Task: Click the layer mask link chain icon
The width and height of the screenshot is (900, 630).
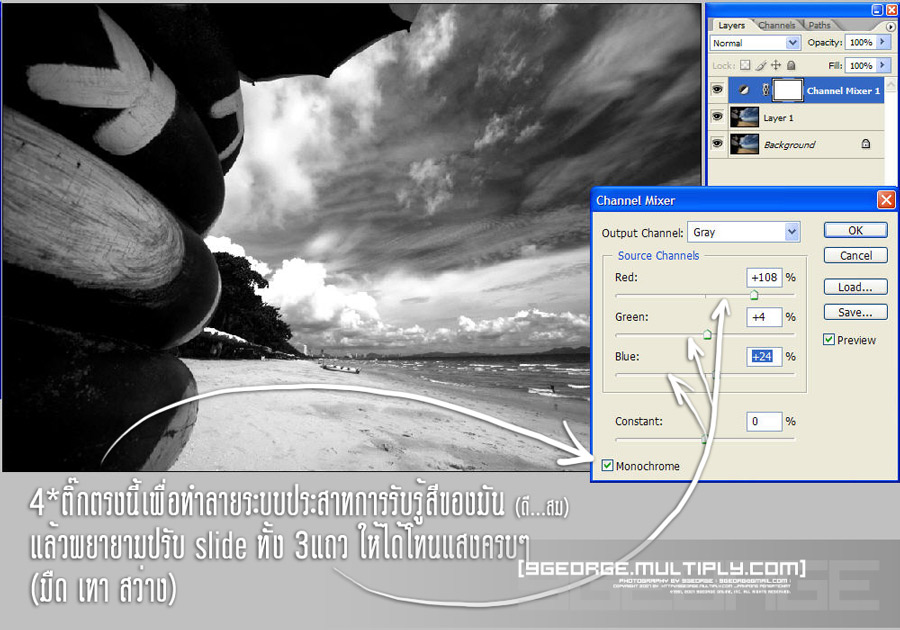Action: (x=765, y=91)
